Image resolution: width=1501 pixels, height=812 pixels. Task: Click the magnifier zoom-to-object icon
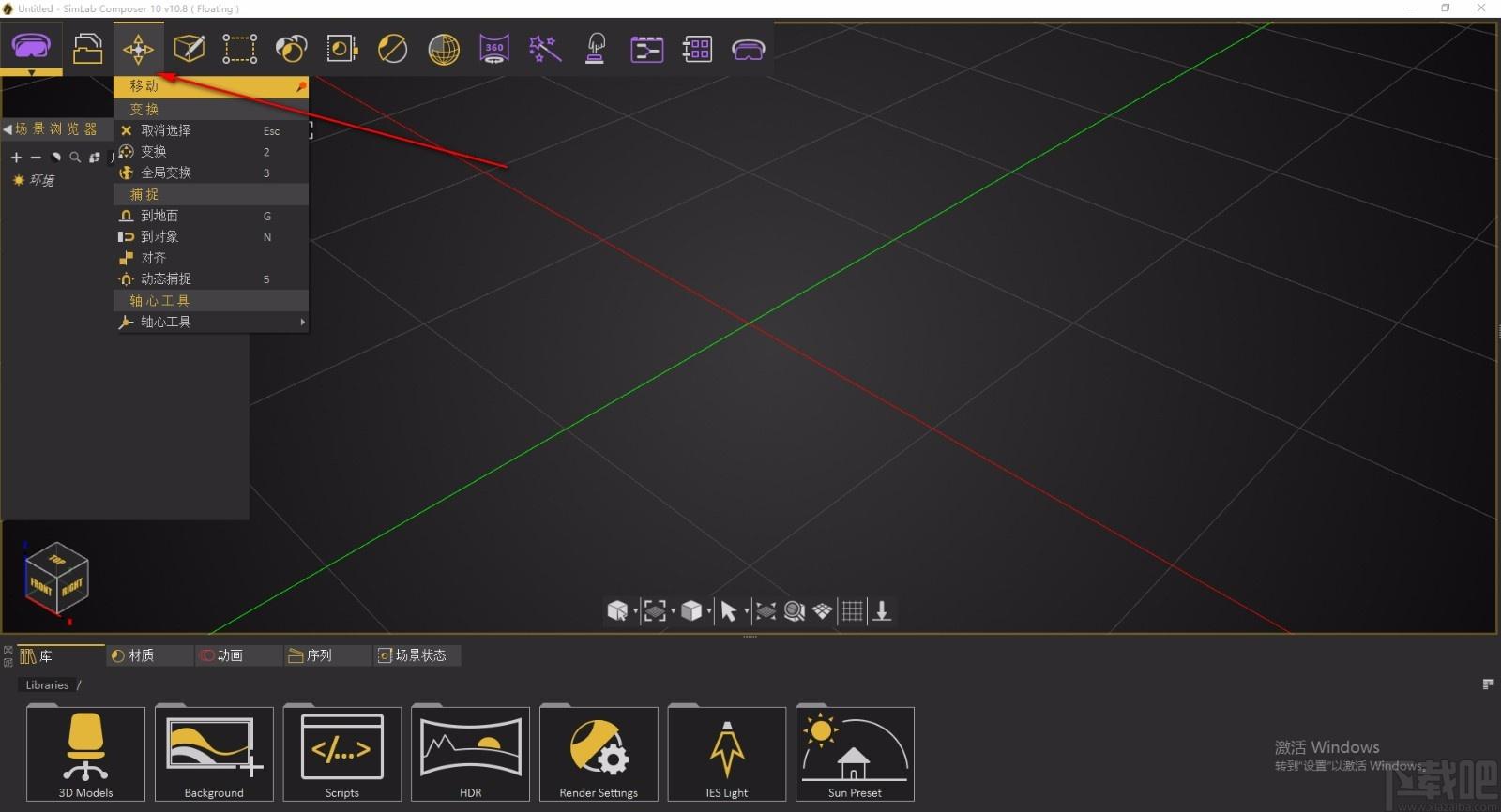point(795,612)
